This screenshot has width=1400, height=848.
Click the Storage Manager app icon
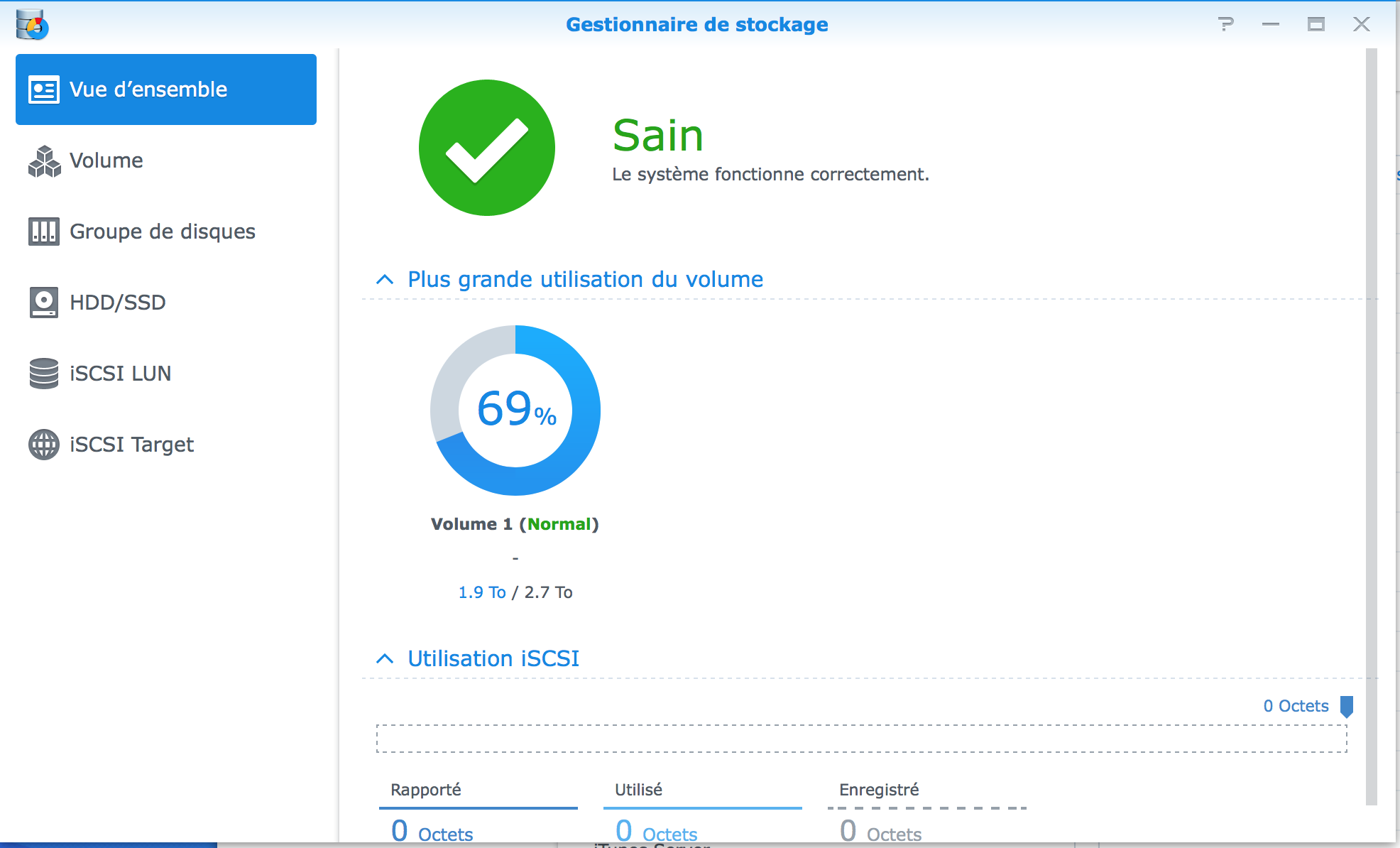tap(32, 24)
